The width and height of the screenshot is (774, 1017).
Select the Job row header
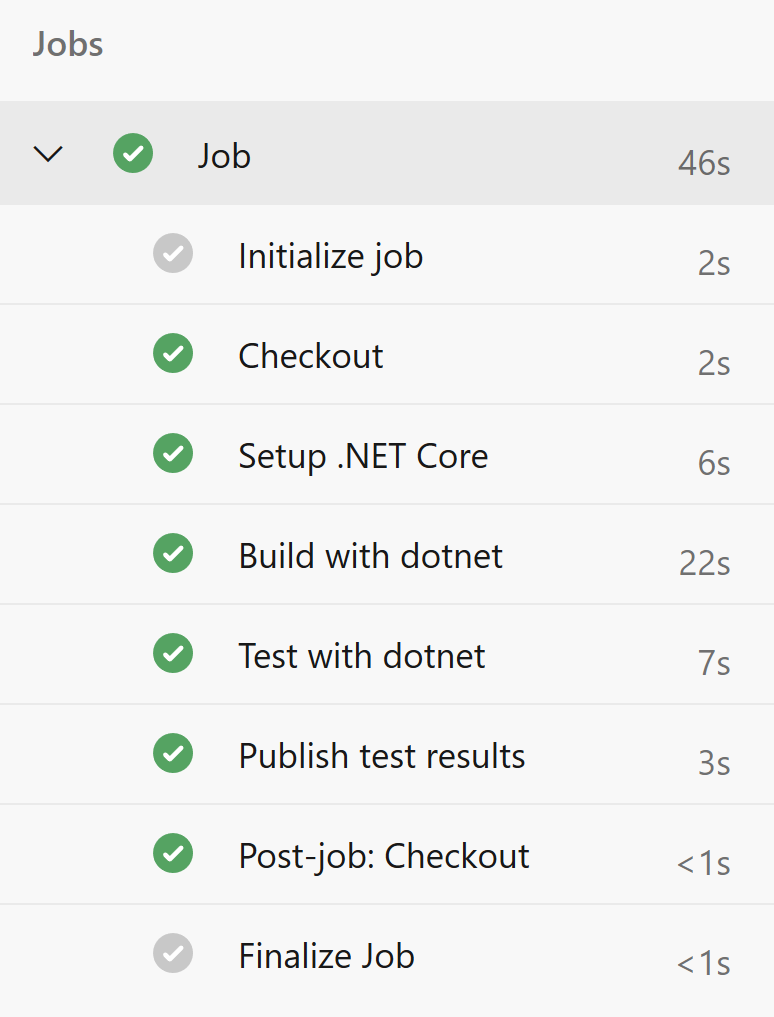[x=224, y=155]
